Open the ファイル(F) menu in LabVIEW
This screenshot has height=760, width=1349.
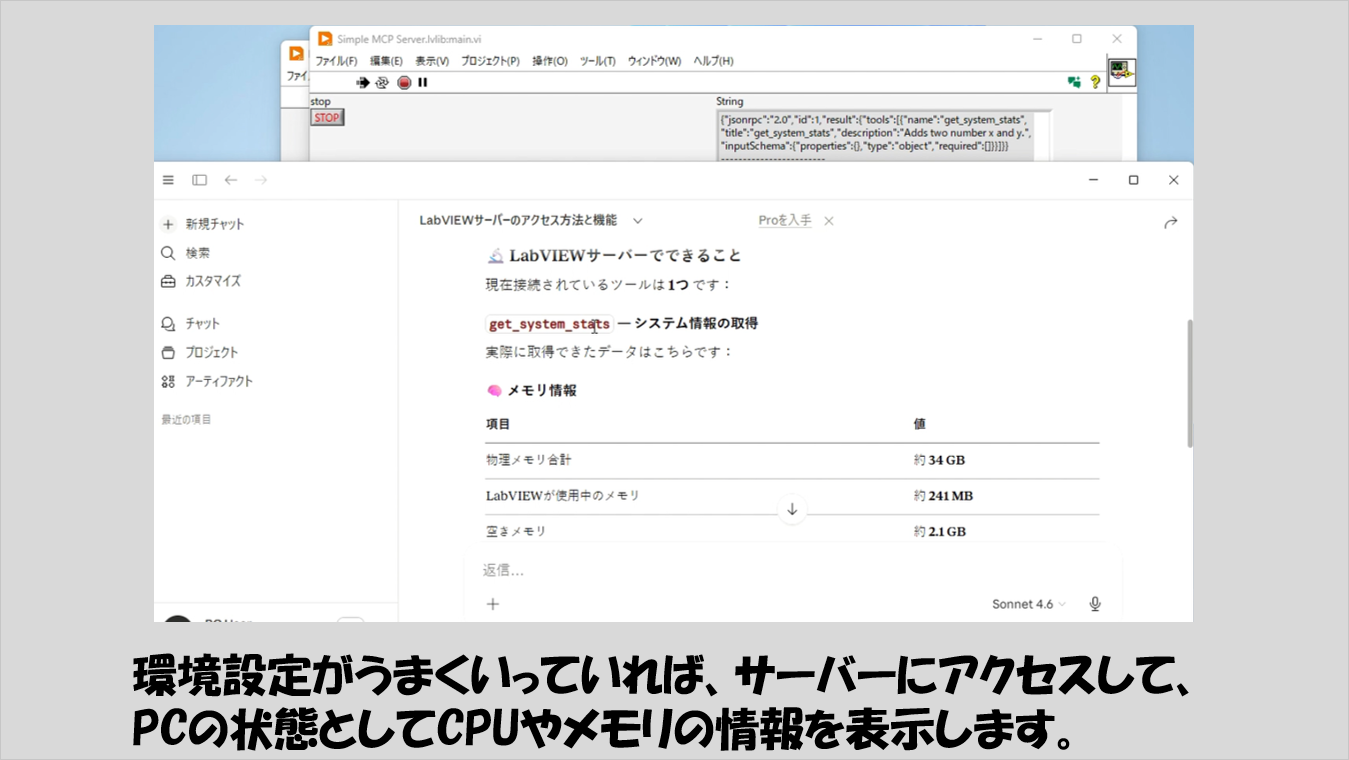[x=336, y=61]
